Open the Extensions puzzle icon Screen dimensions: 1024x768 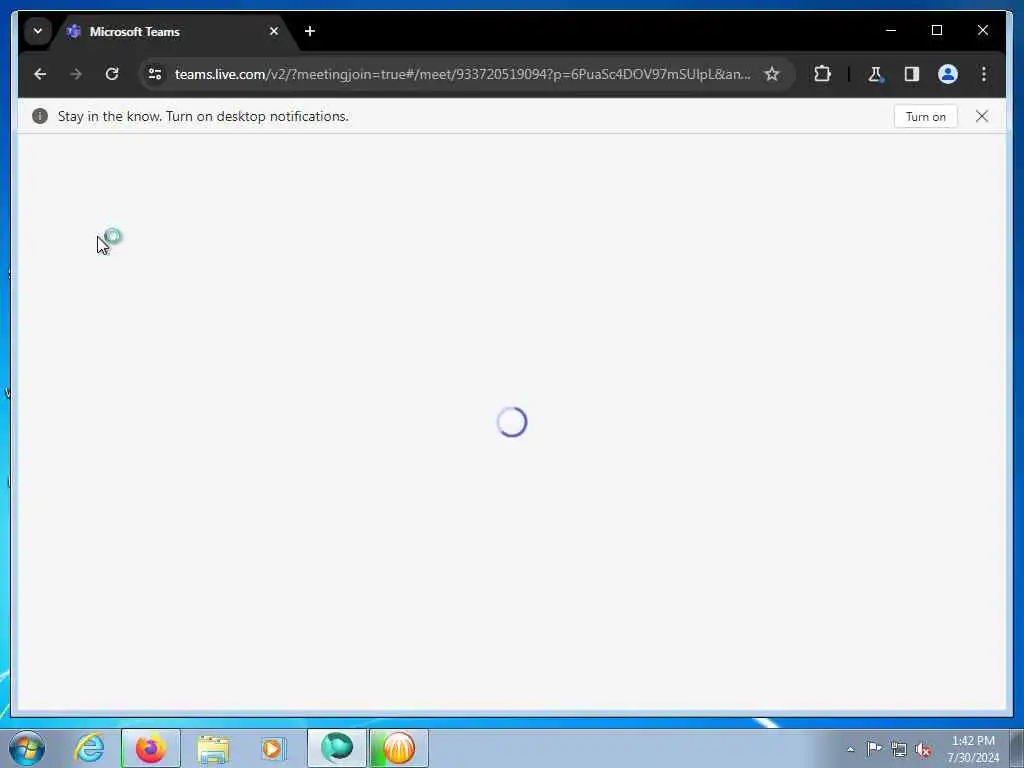(x=822, y=74)
